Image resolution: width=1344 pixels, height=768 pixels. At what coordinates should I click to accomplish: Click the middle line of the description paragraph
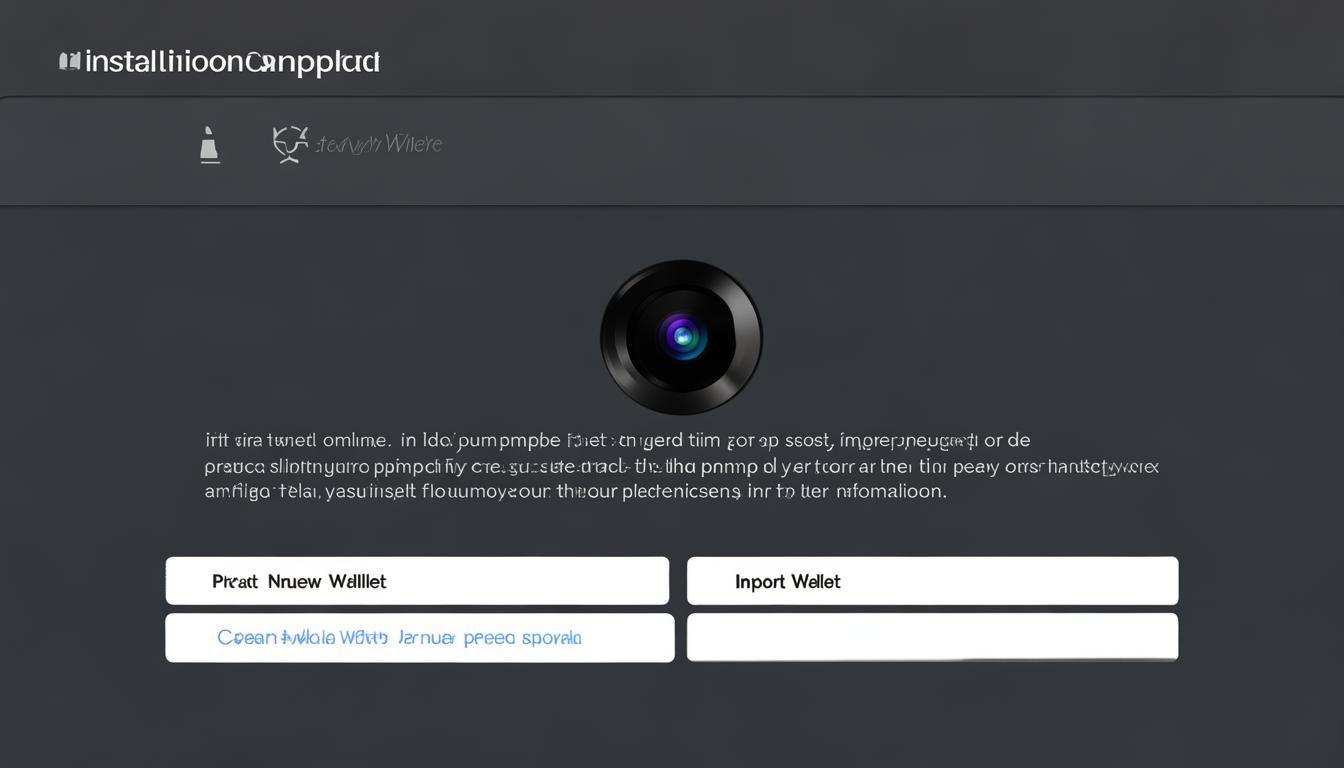[681, 466]
